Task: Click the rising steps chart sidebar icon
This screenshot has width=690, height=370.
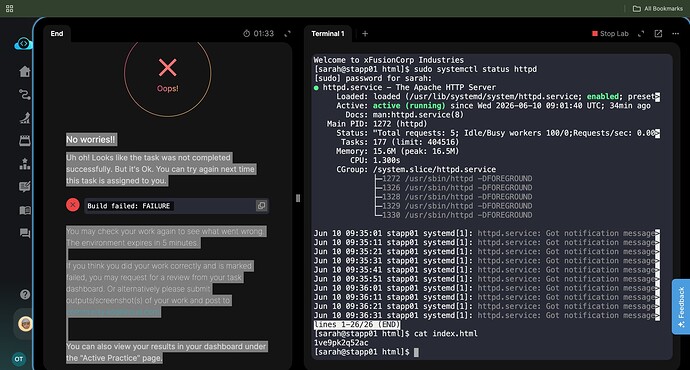Action: [x=25, y=117]
